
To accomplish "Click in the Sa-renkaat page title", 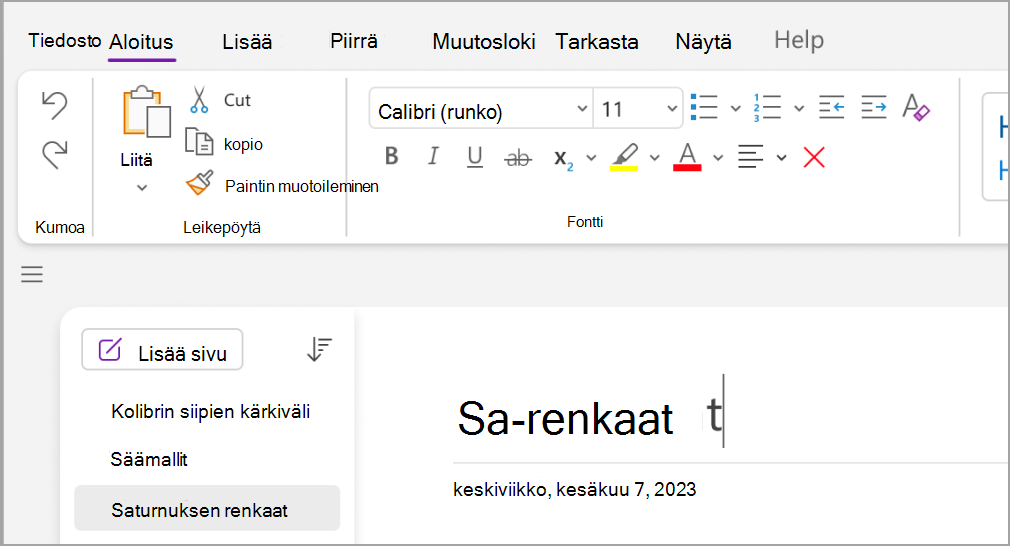I will point(565,419).
